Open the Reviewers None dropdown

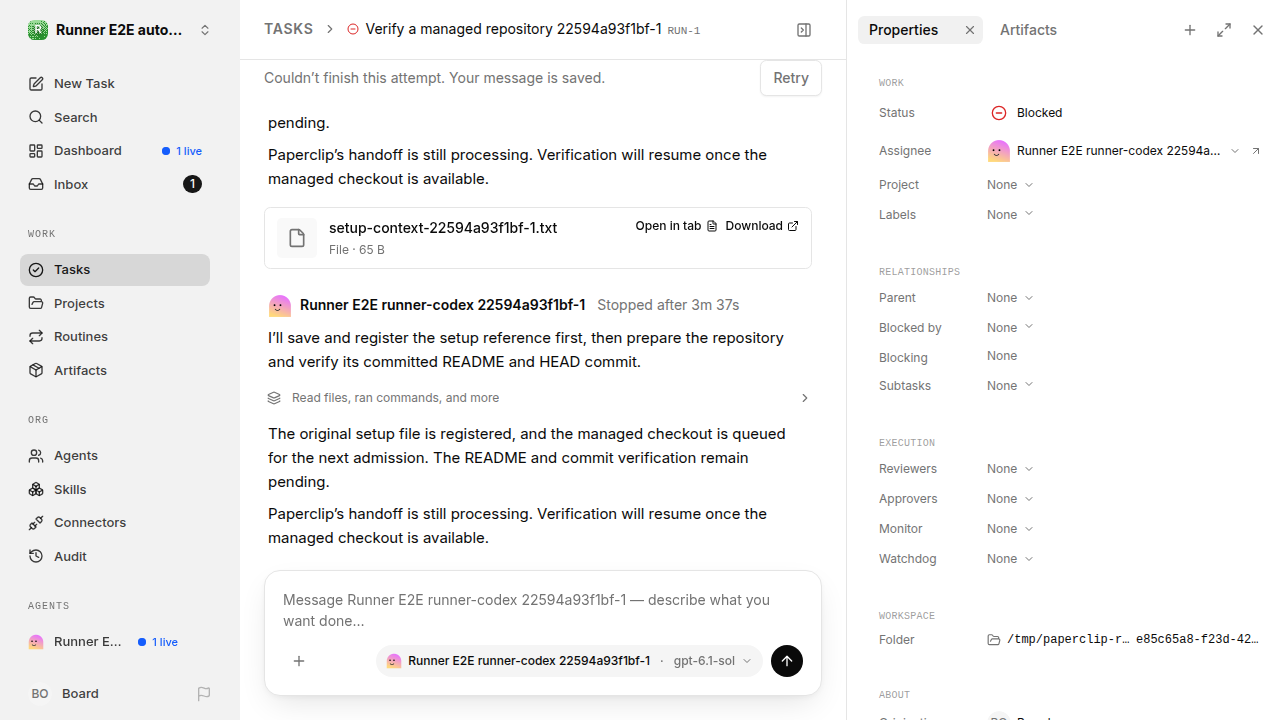1010,469
